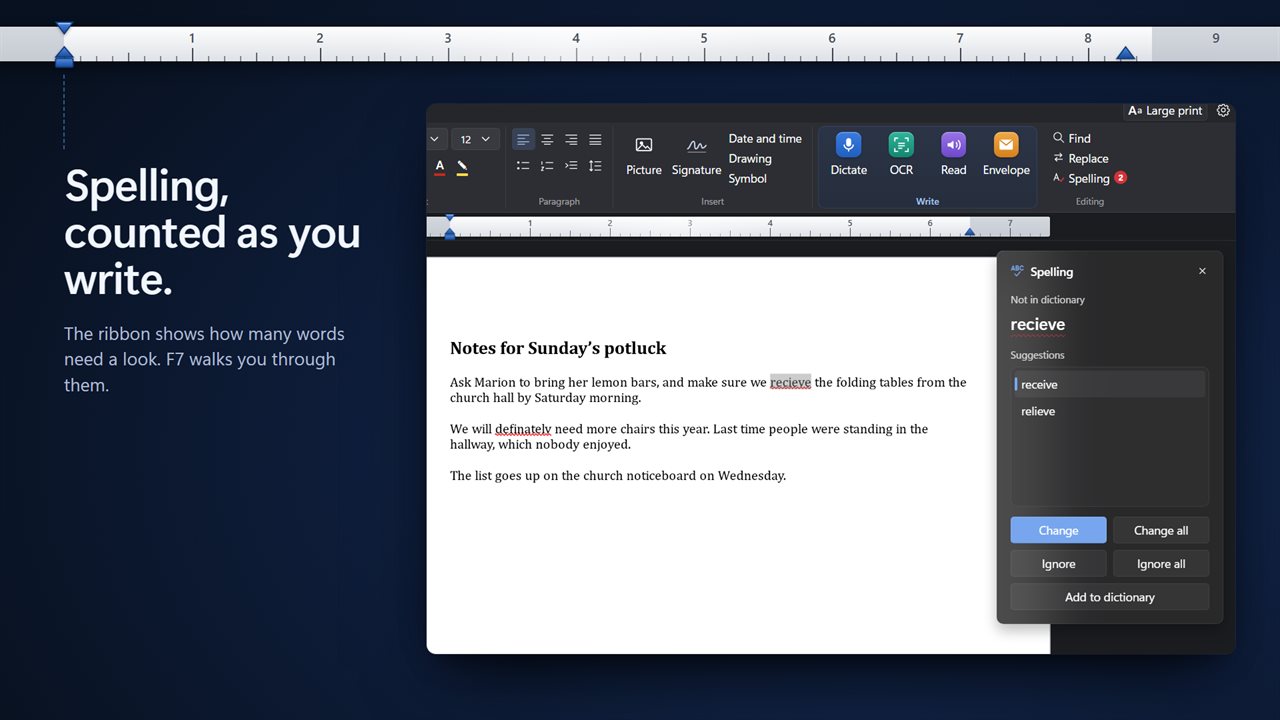Click the first-line indent marker on the document ruler
The image size is (1280, 720).
coord(449,218)
